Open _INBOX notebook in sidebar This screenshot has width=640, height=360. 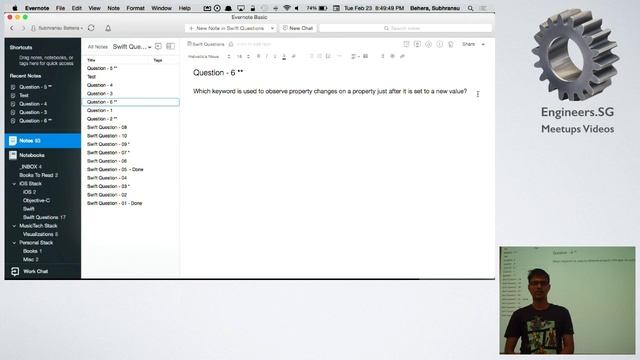coord(31,167)
